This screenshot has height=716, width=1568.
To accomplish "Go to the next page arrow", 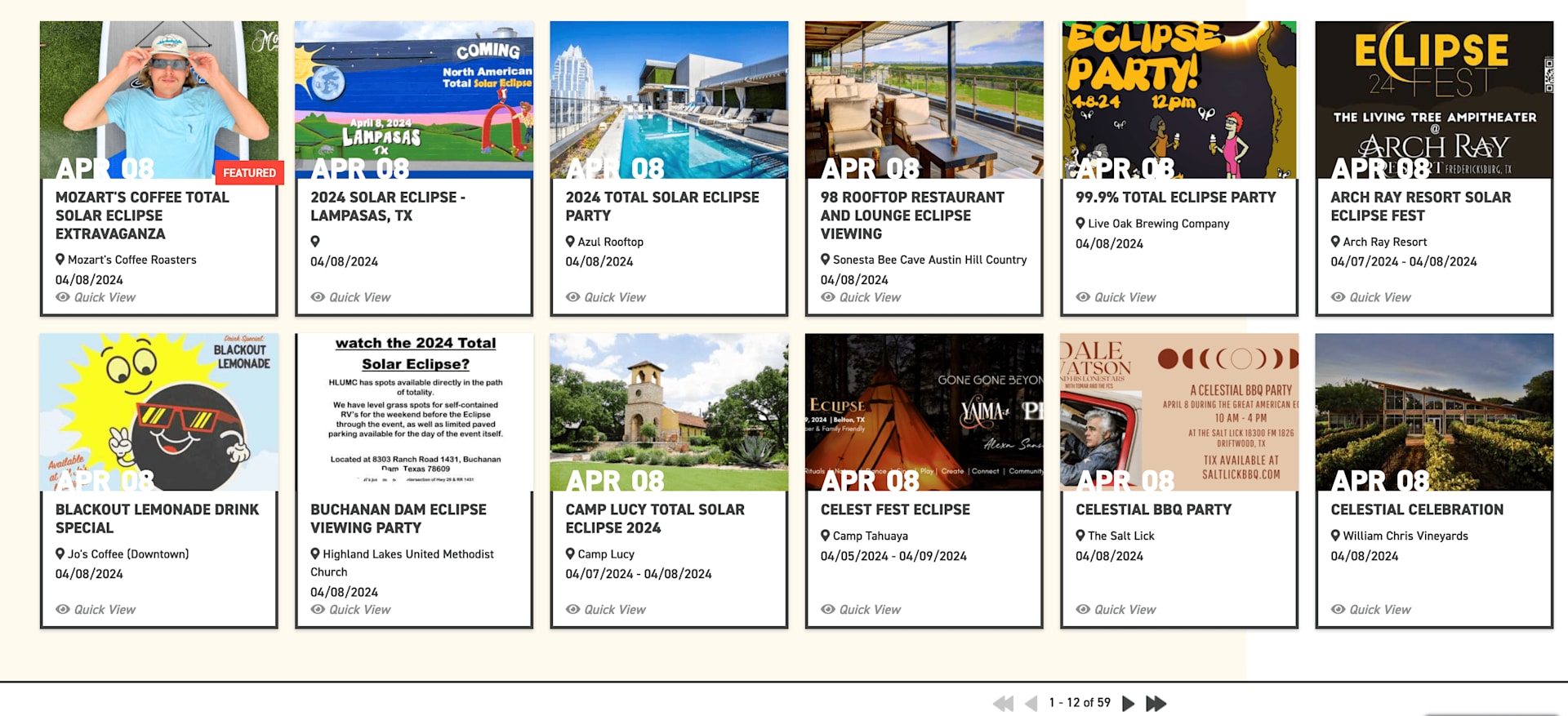I will (1129, 703).
